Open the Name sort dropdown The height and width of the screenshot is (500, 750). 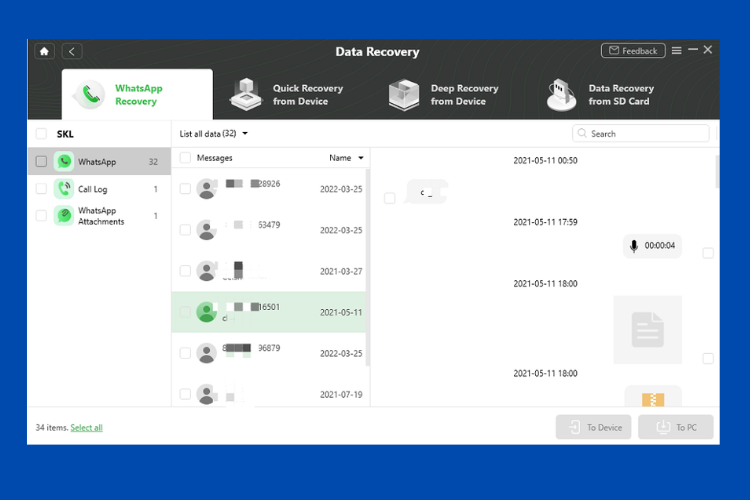346,158
